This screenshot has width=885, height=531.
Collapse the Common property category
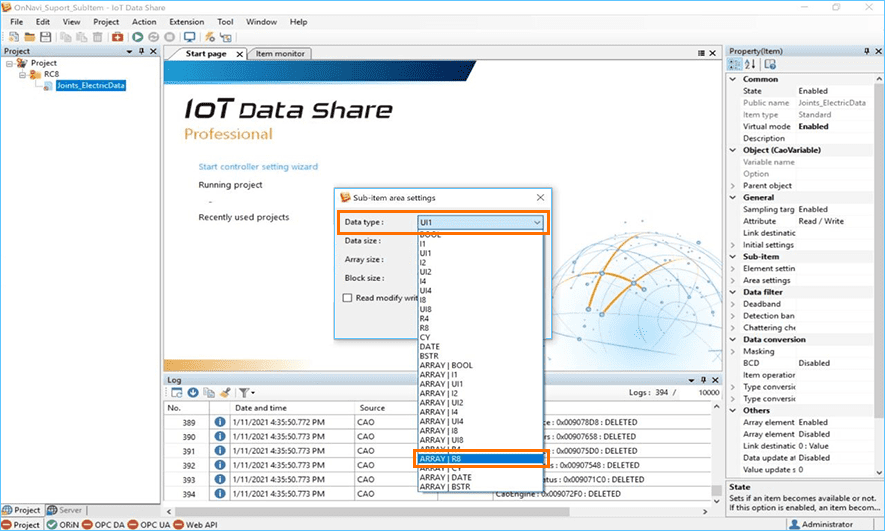click(733, 79)
